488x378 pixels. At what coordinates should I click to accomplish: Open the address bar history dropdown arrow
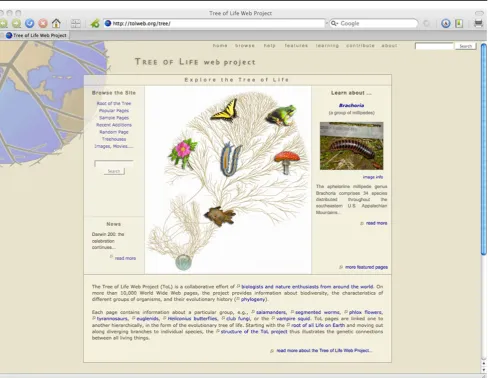tap(327, 23)
